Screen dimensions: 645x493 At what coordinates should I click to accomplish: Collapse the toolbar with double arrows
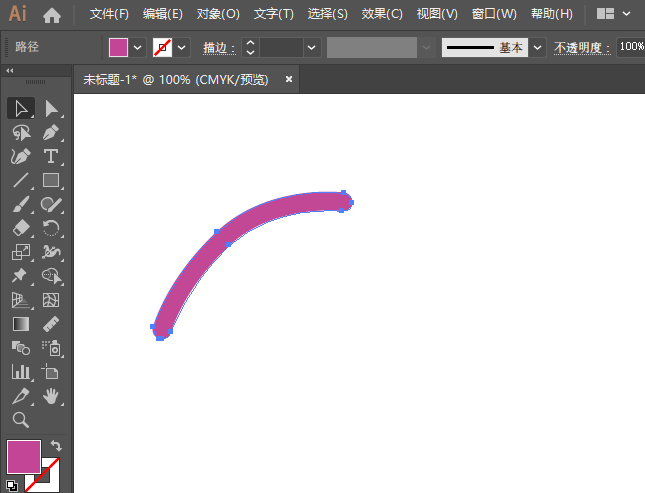click(x=10, y=71)
